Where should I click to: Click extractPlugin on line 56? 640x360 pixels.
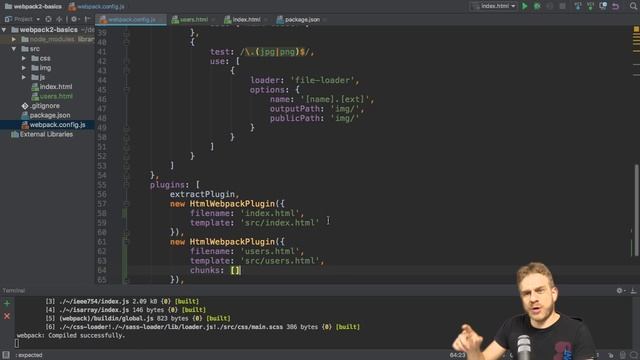(x=202, y=194)
